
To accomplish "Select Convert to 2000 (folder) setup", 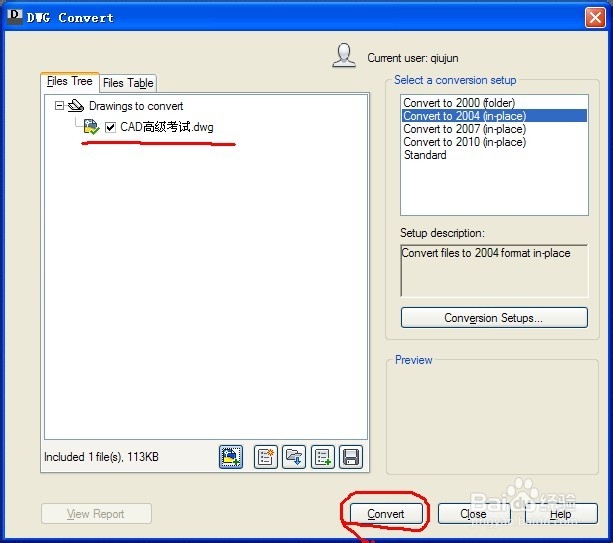I will 494,103.
